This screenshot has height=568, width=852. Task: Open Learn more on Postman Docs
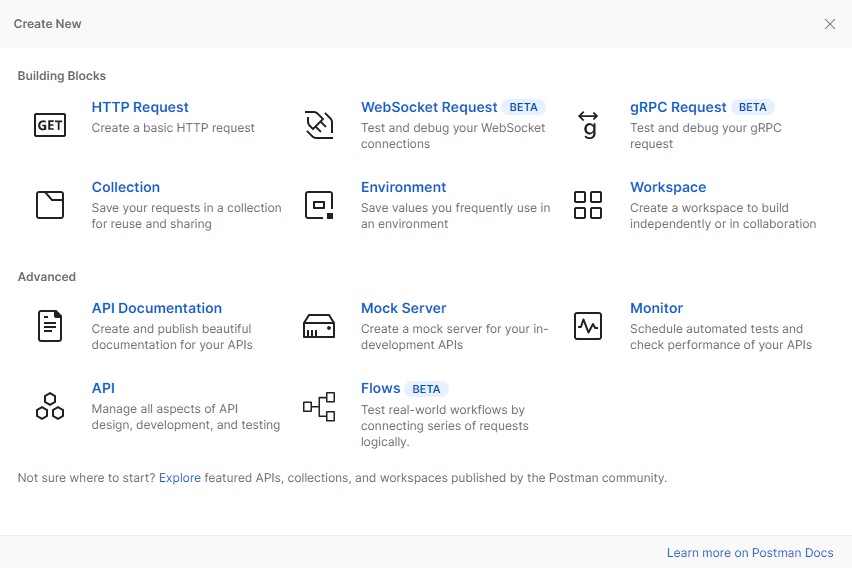(750, 553)
